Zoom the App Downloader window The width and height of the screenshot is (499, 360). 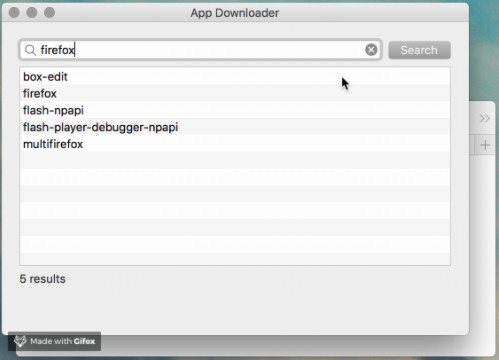click(50, 13)
